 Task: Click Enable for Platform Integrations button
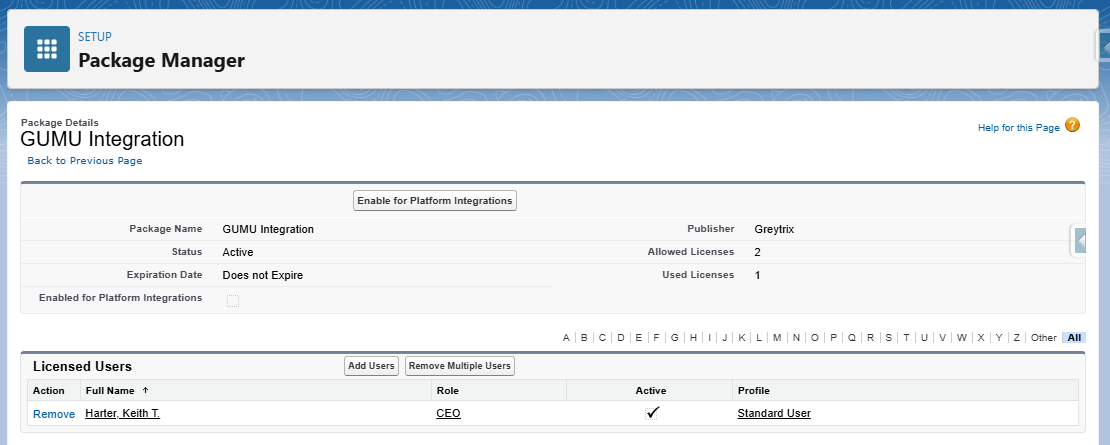pyautogui.click(x=435, y=201)
